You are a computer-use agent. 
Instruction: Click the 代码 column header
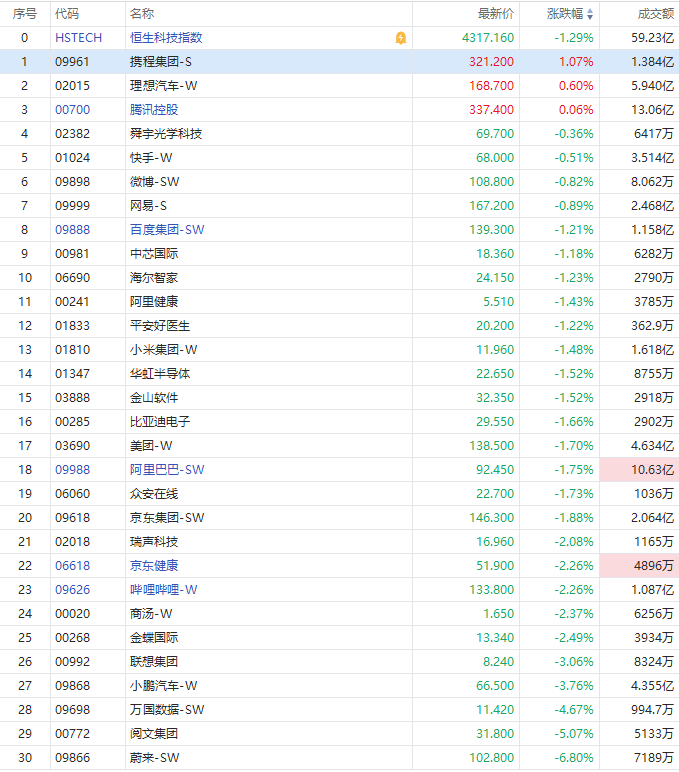(67, 14)
